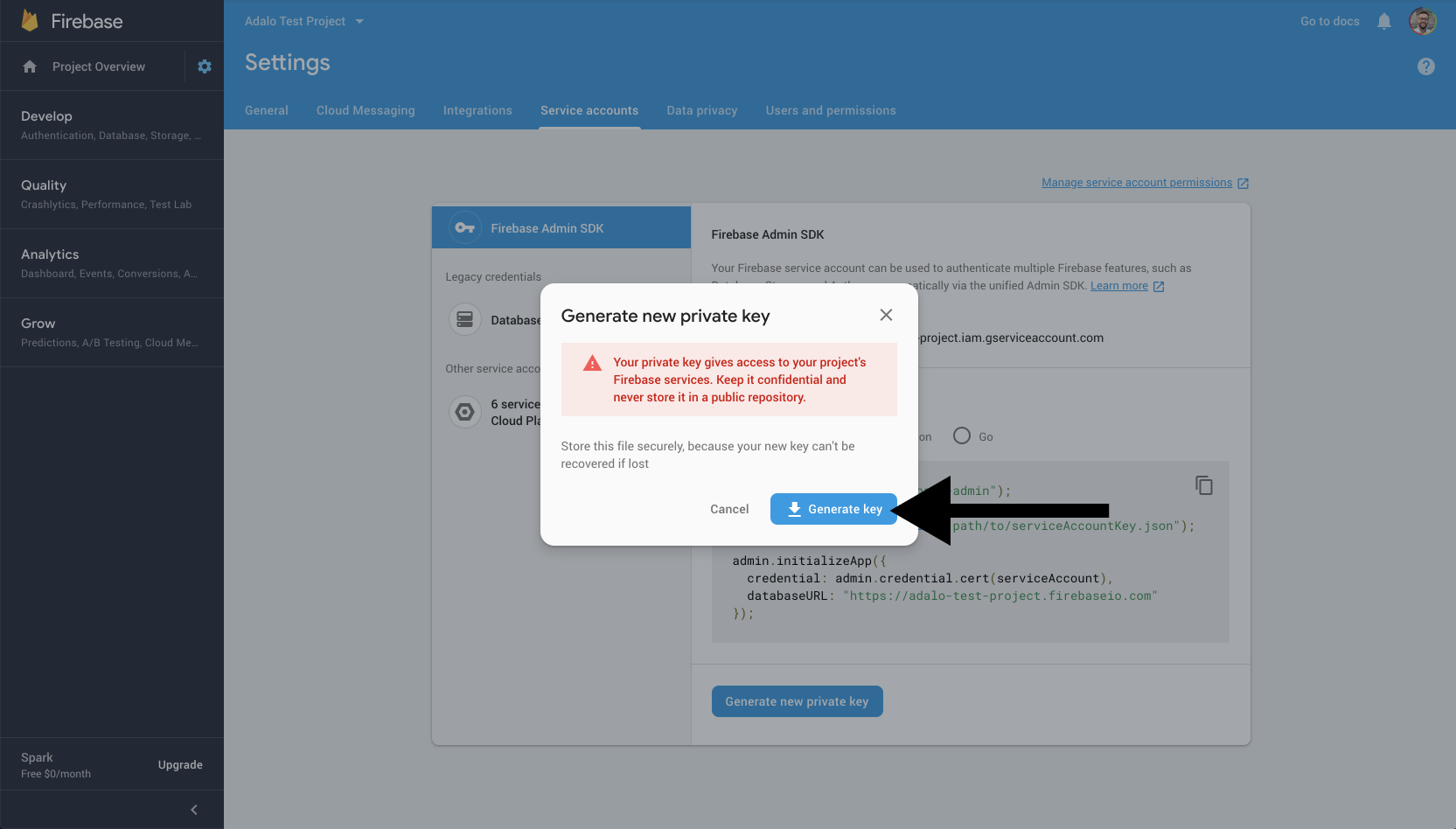
Task: Open the help question mark icon
Action: click(1426, 66)
